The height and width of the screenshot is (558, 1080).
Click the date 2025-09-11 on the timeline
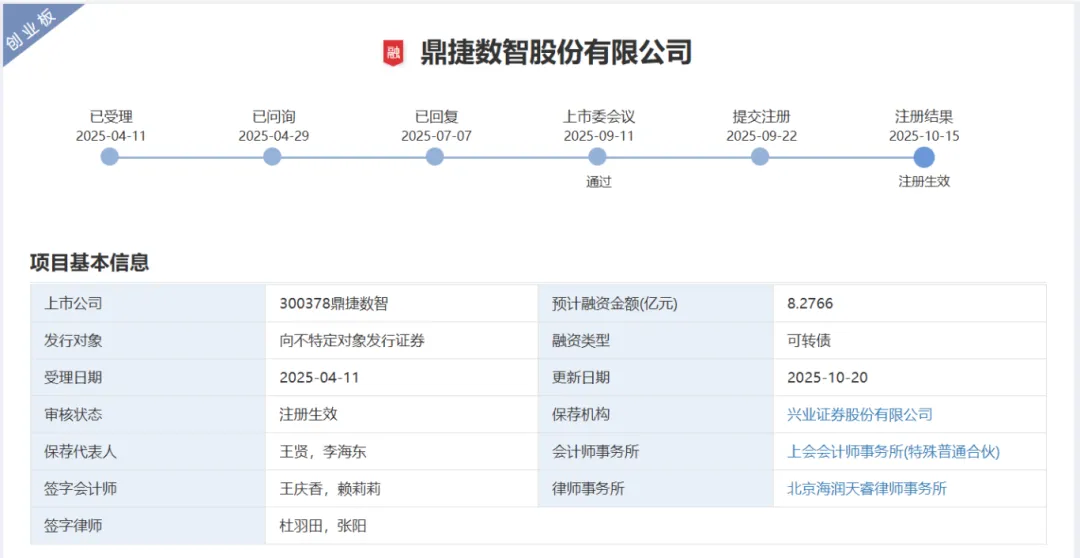(x=599, y=136)
